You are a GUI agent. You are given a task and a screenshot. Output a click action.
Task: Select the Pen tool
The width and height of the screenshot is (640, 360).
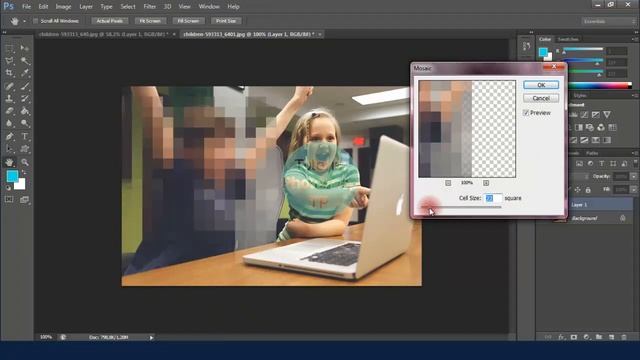coord(9,136)
